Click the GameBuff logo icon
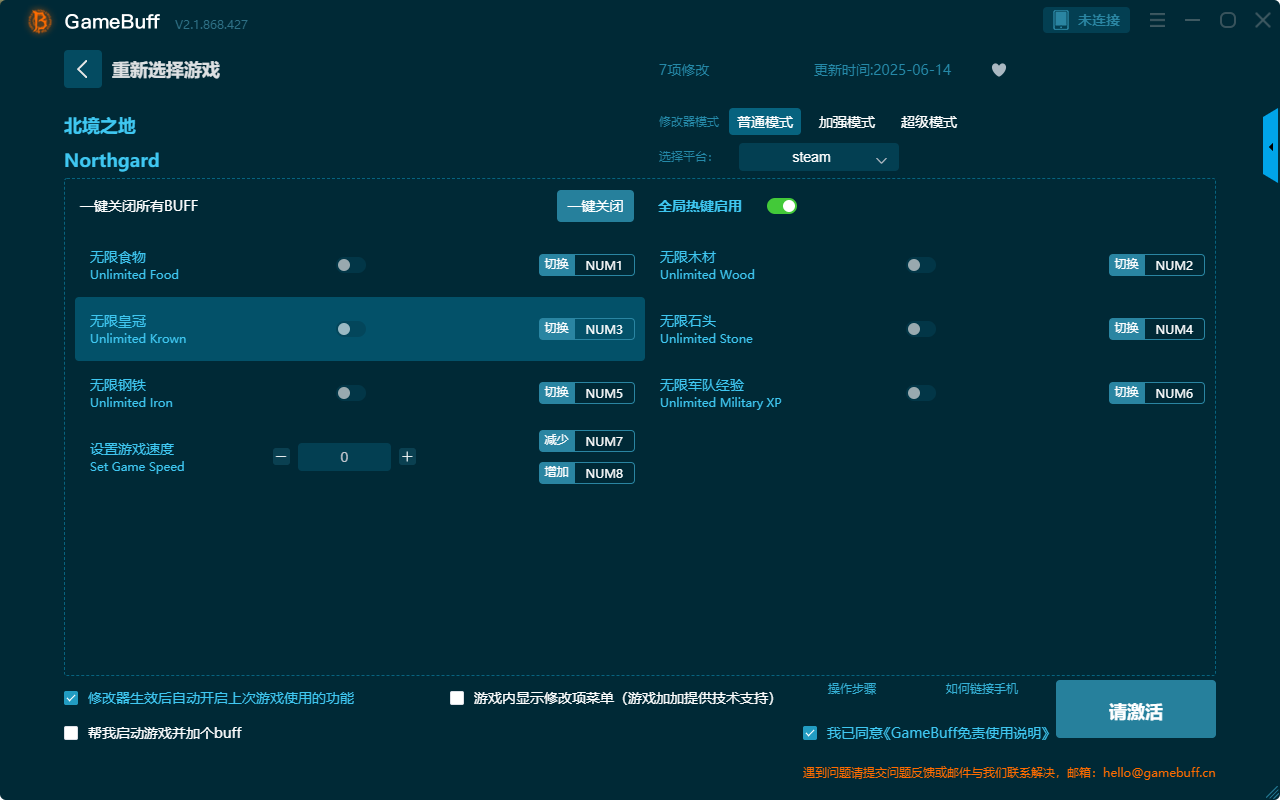The width and height of the screenshot is (1280, 800). pyautogui.click(x=40, y=21)
